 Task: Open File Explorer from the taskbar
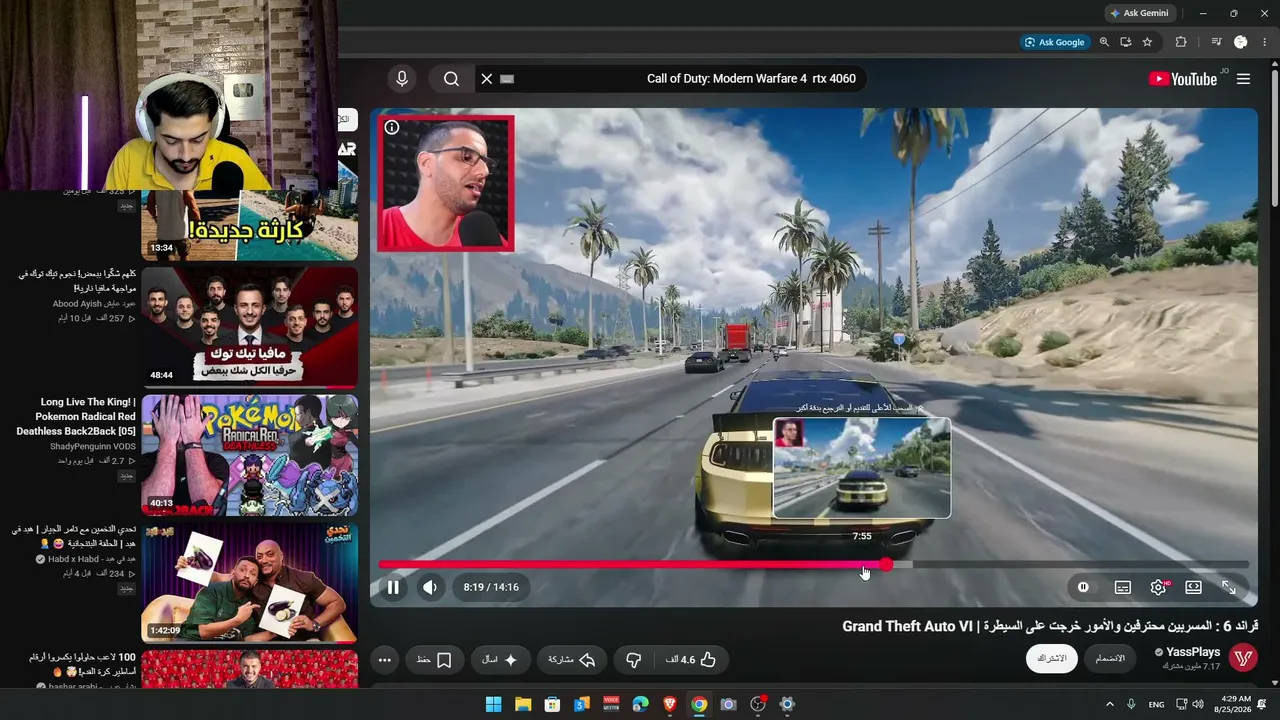[523, 705]
